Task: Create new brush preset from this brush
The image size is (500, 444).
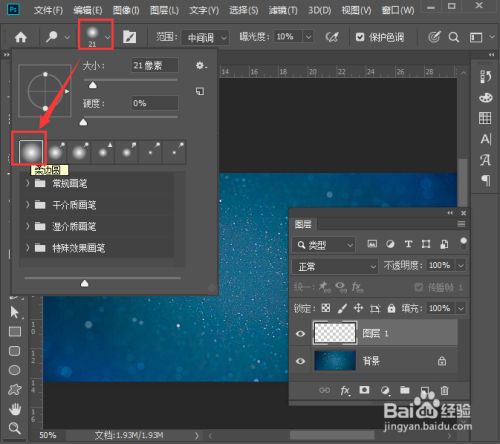Action: (x=200, y=91)
